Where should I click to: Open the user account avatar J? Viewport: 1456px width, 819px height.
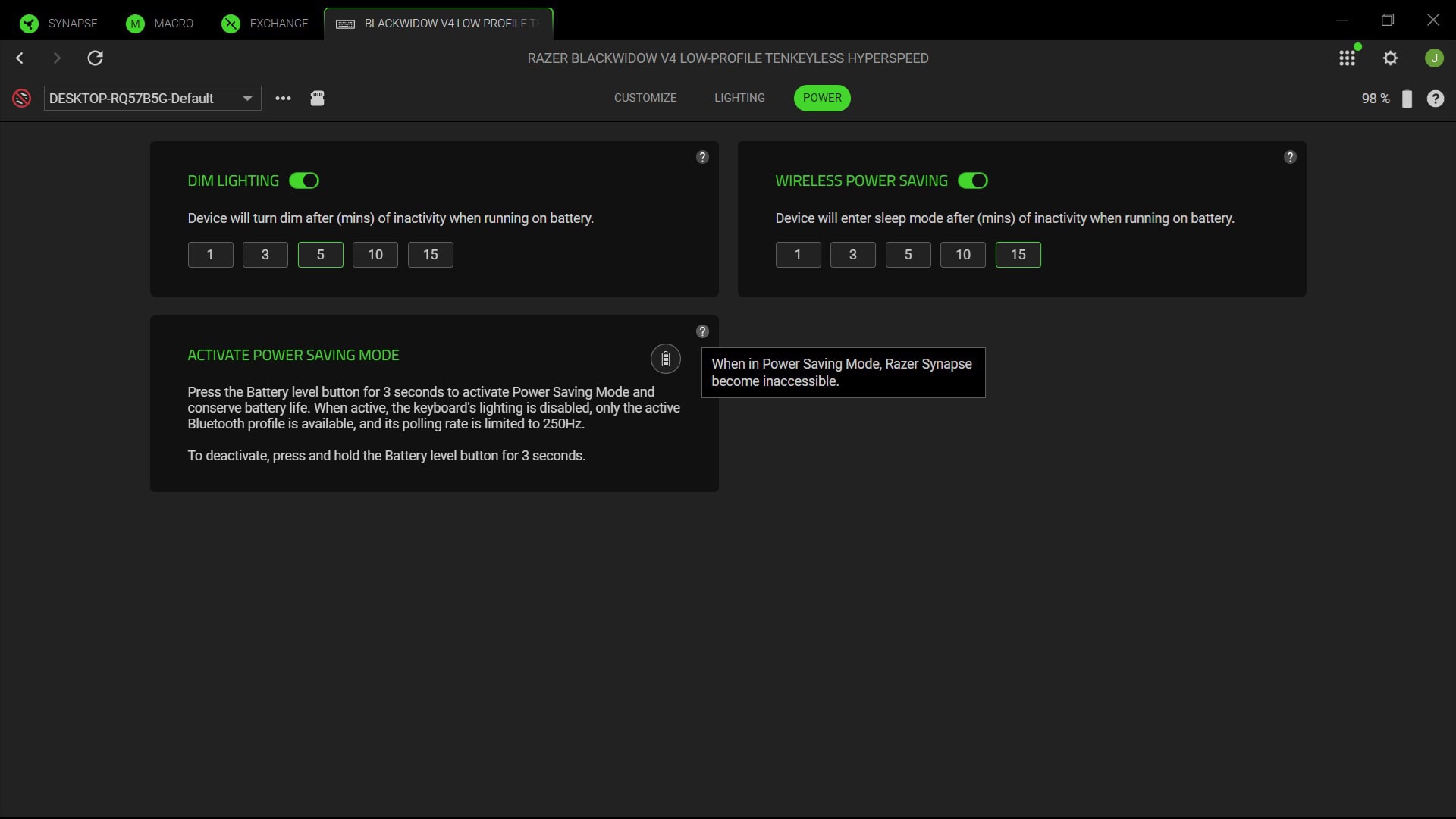(1434, 58)
